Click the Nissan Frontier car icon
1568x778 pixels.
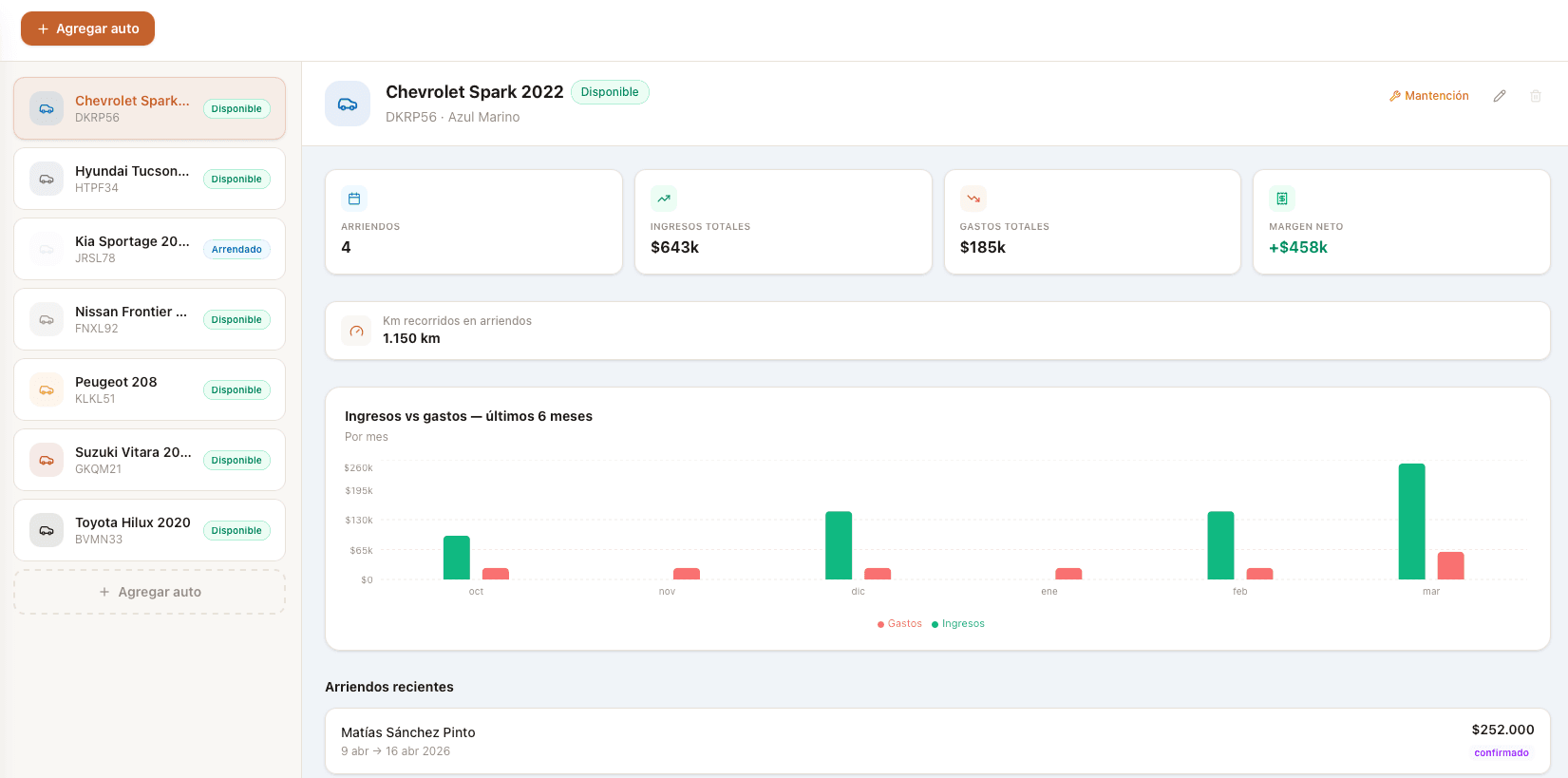(47, 319)
